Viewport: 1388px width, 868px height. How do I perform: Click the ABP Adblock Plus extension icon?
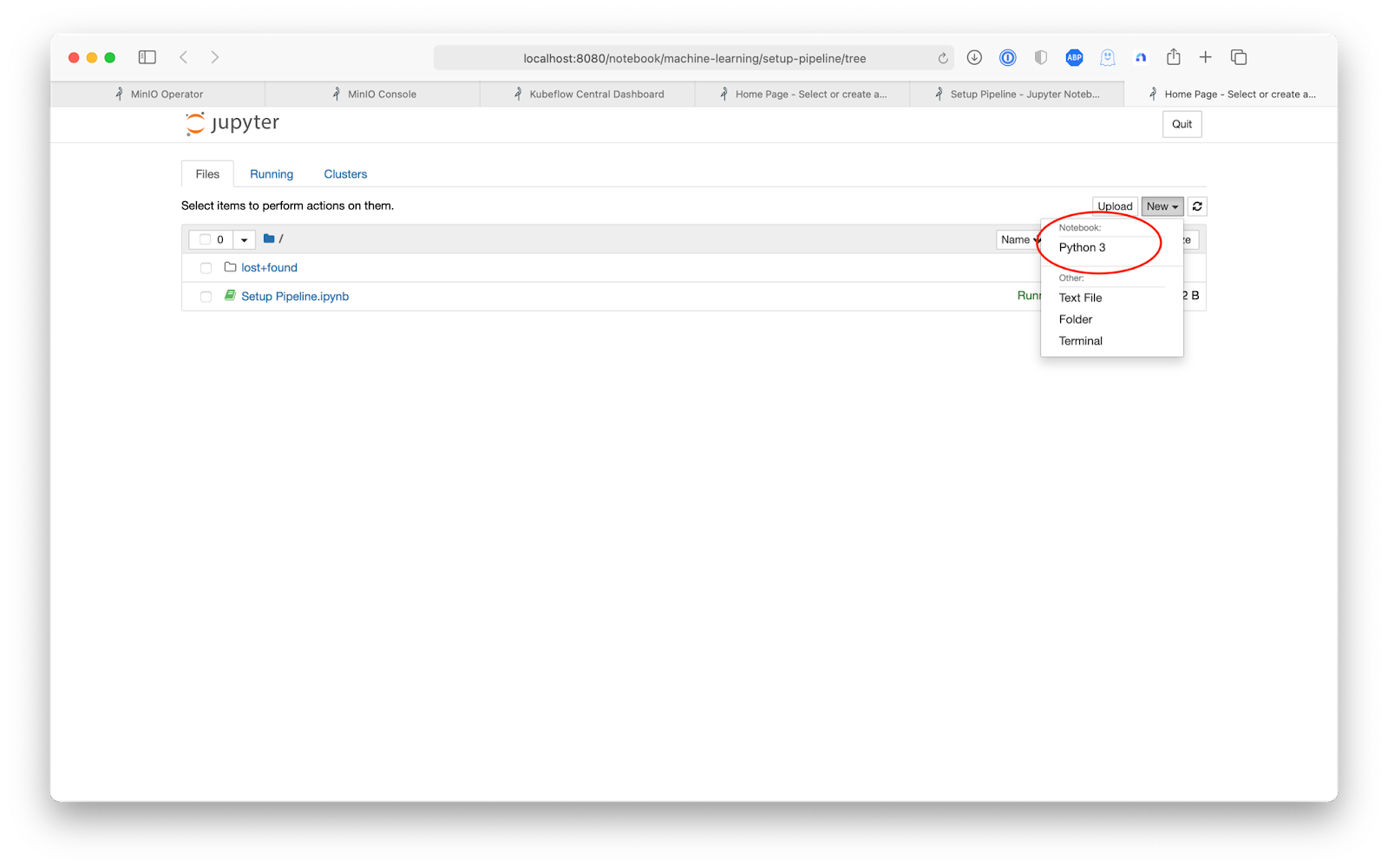point(1074,57)
